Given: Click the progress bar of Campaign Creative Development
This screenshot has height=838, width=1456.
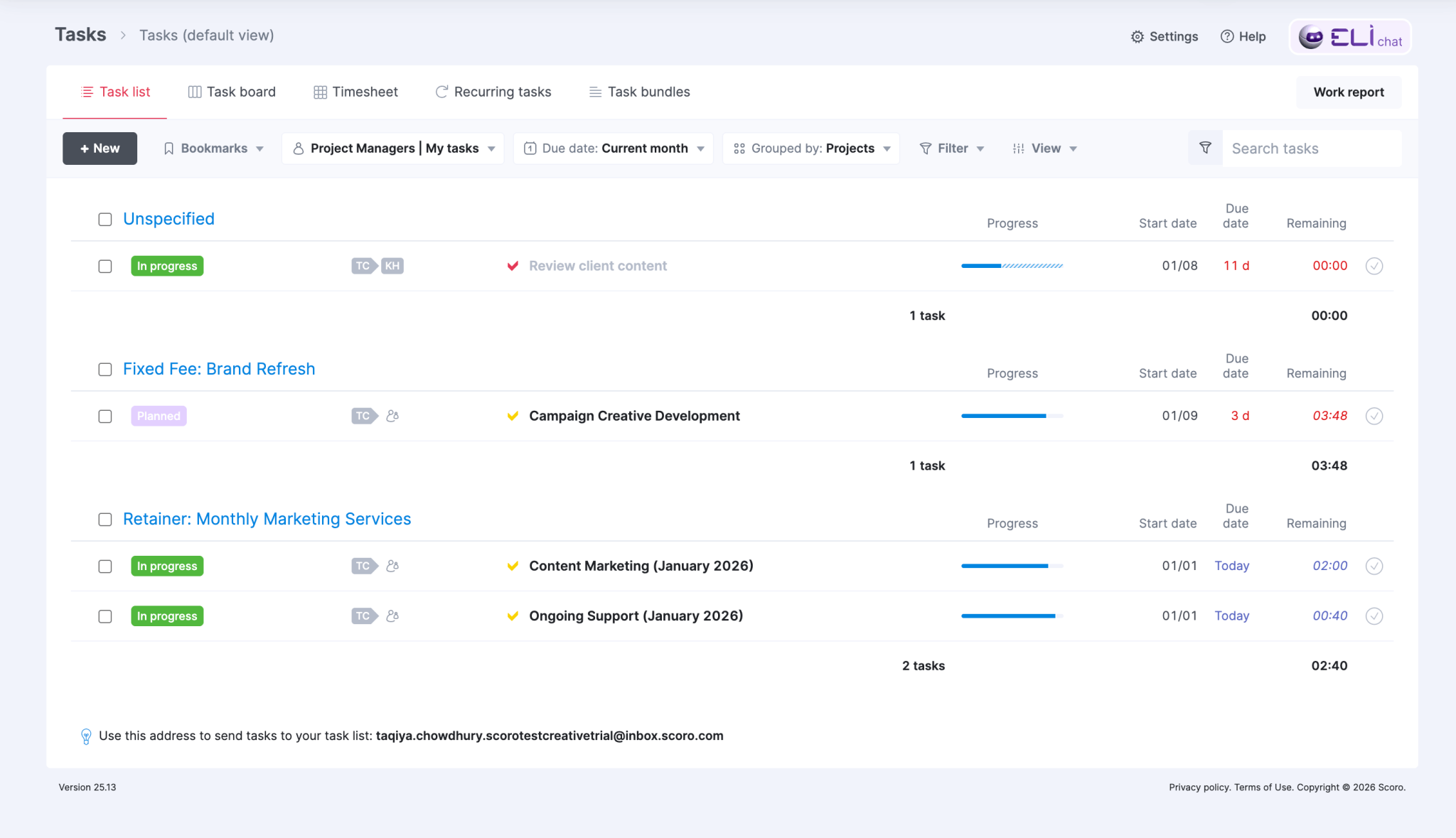Looking at the screenshot, I should [1011, 416].
